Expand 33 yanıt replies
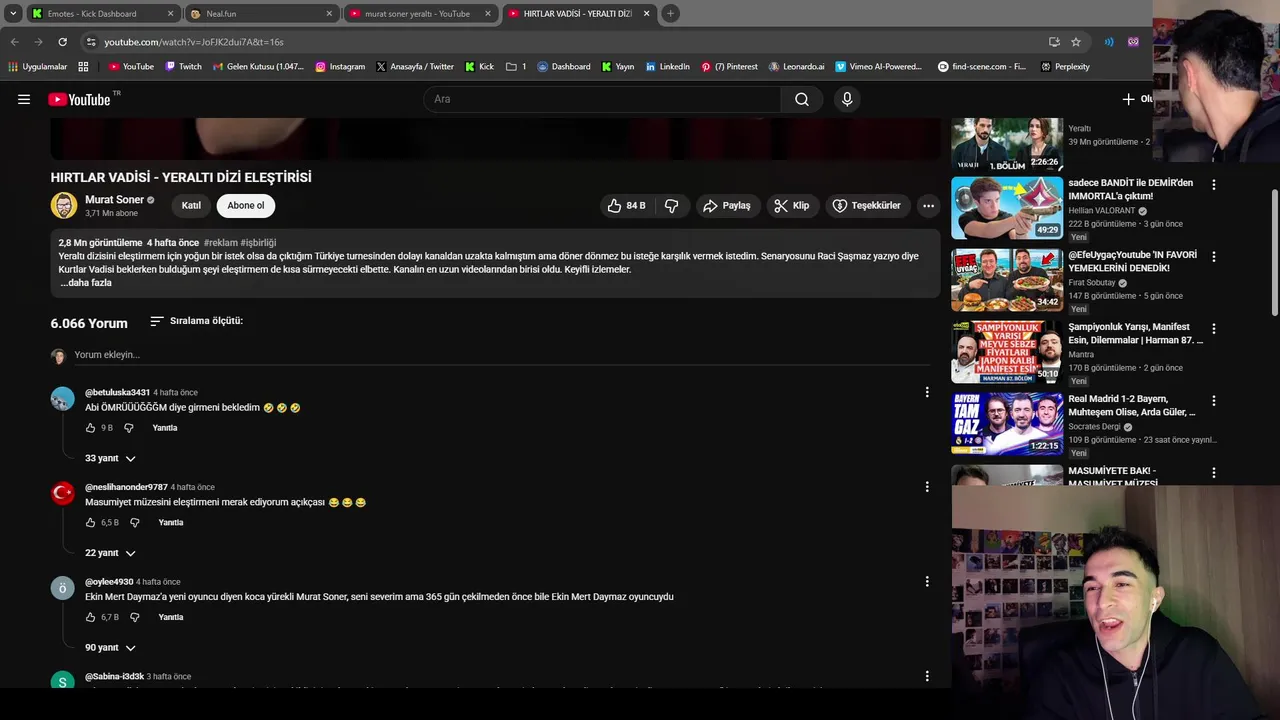 point(110,458)
